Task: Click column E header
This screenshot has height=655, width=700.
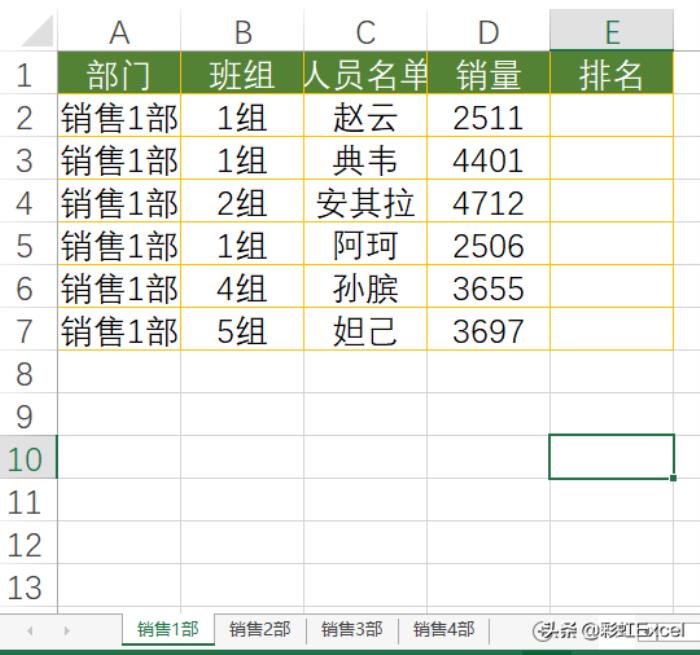Action: point(611,32)
